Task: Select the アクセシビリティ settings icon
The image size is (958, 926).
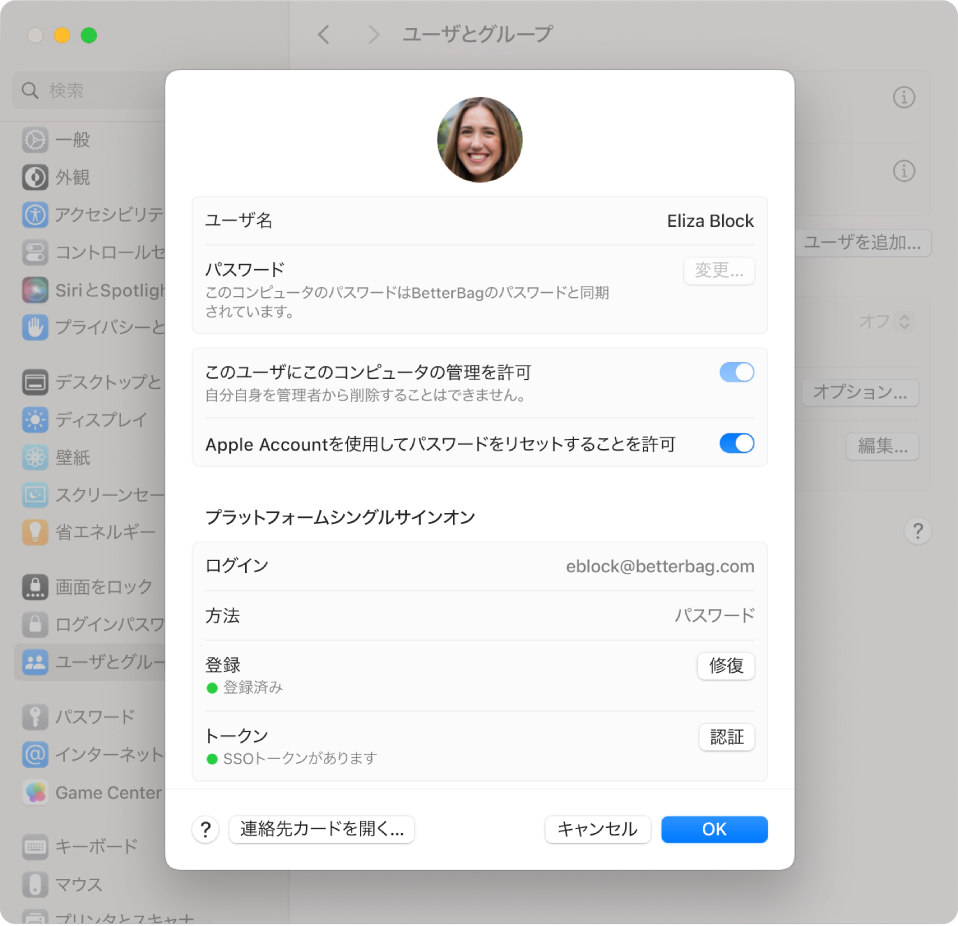Action: [x=33, y=214]
